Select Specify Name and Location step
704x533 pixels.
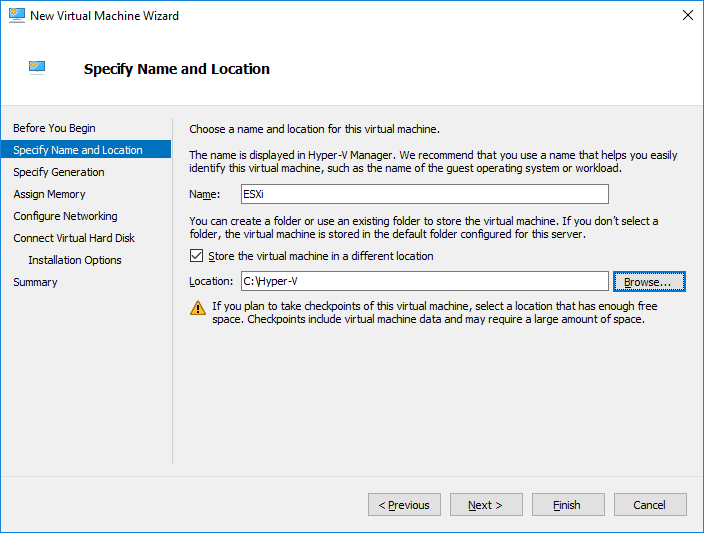coord(86,150)
